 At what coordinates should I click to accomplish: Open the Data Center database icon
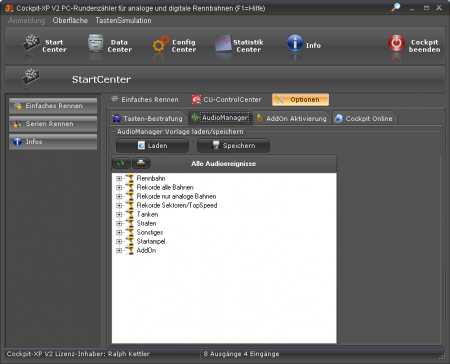click(x=96, y=43)
